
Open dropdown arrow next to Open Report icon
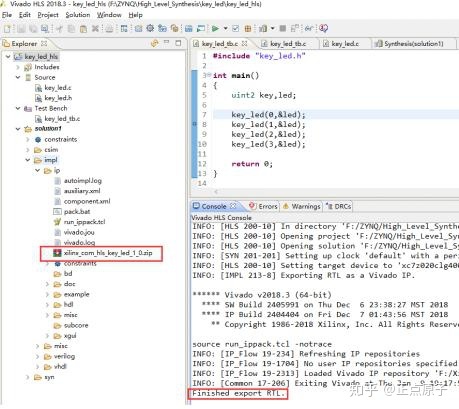coord(272,29)
